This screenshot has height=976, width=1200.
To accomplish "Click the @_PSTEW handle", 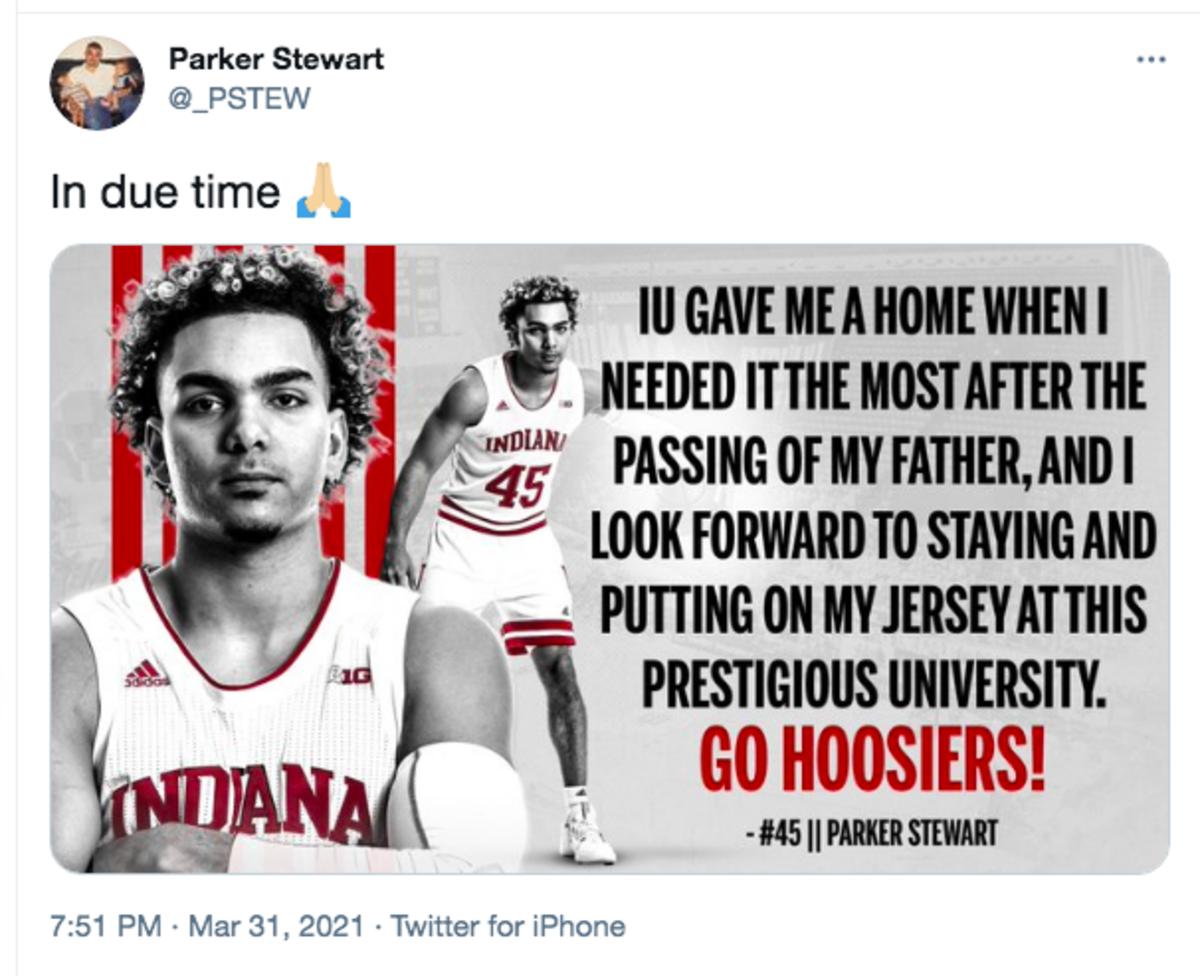I will (x=239, y=98).
